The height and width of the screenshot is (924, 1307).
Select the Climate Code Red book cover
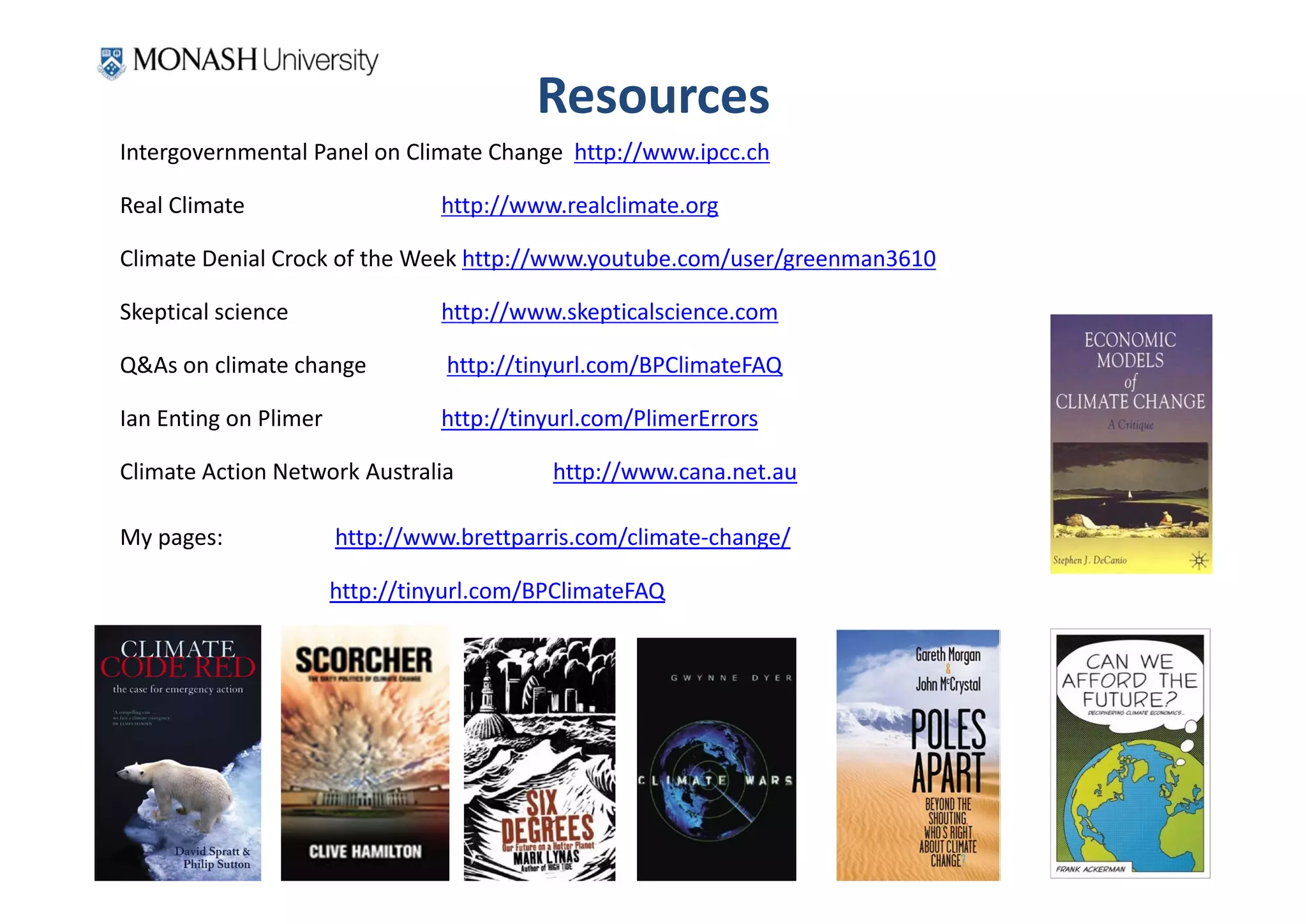point(177,753)
